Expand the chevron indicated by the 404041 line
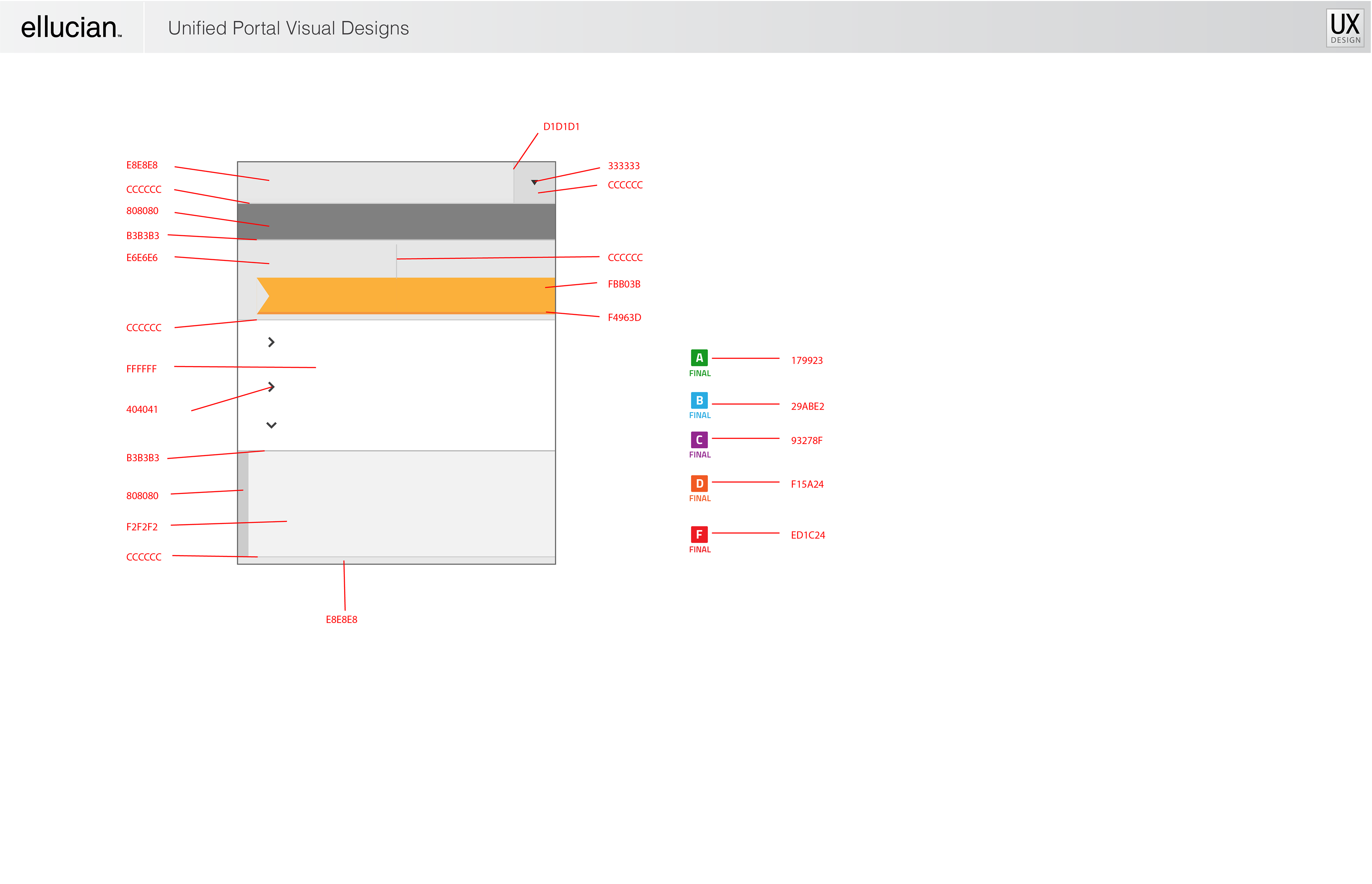This screenshot has width=1372, height=884. tap(271, 387)
